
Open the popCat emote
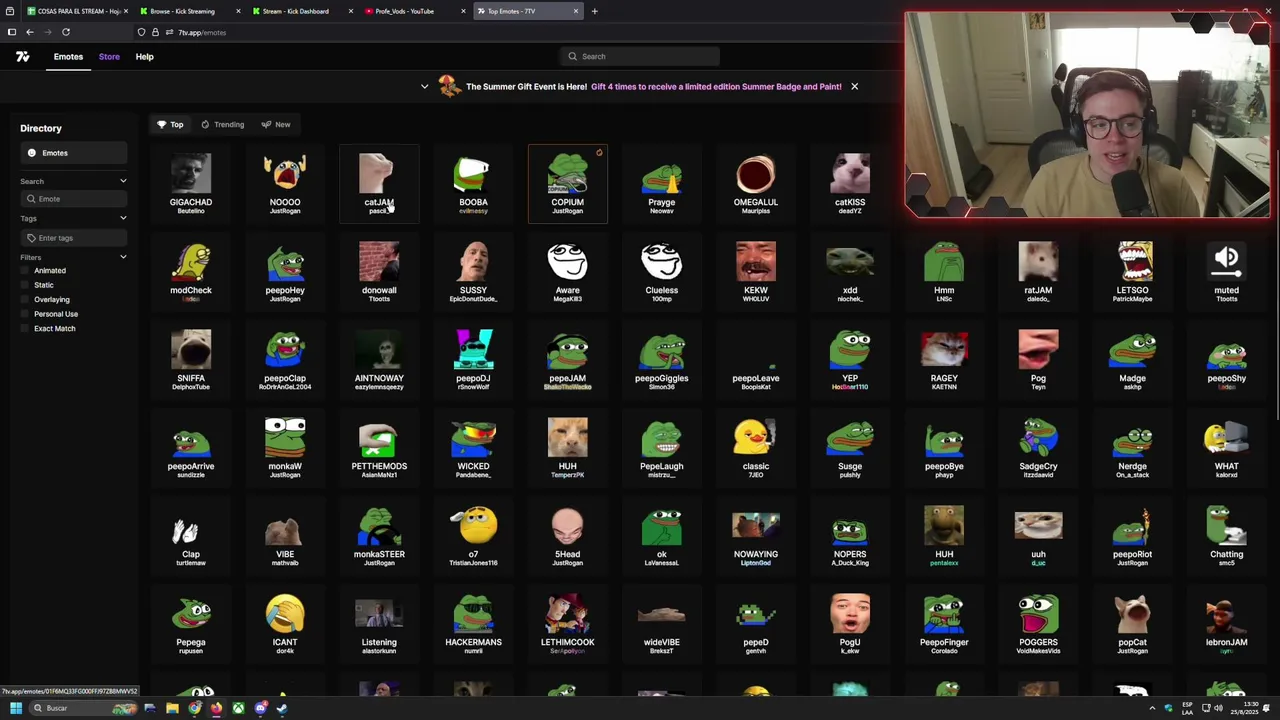[x=1132, y=624]
